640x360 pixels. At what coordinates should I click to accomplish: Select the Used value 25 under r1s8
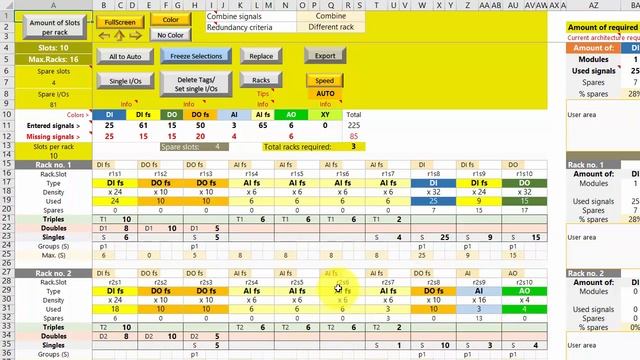tap(433, 201)
